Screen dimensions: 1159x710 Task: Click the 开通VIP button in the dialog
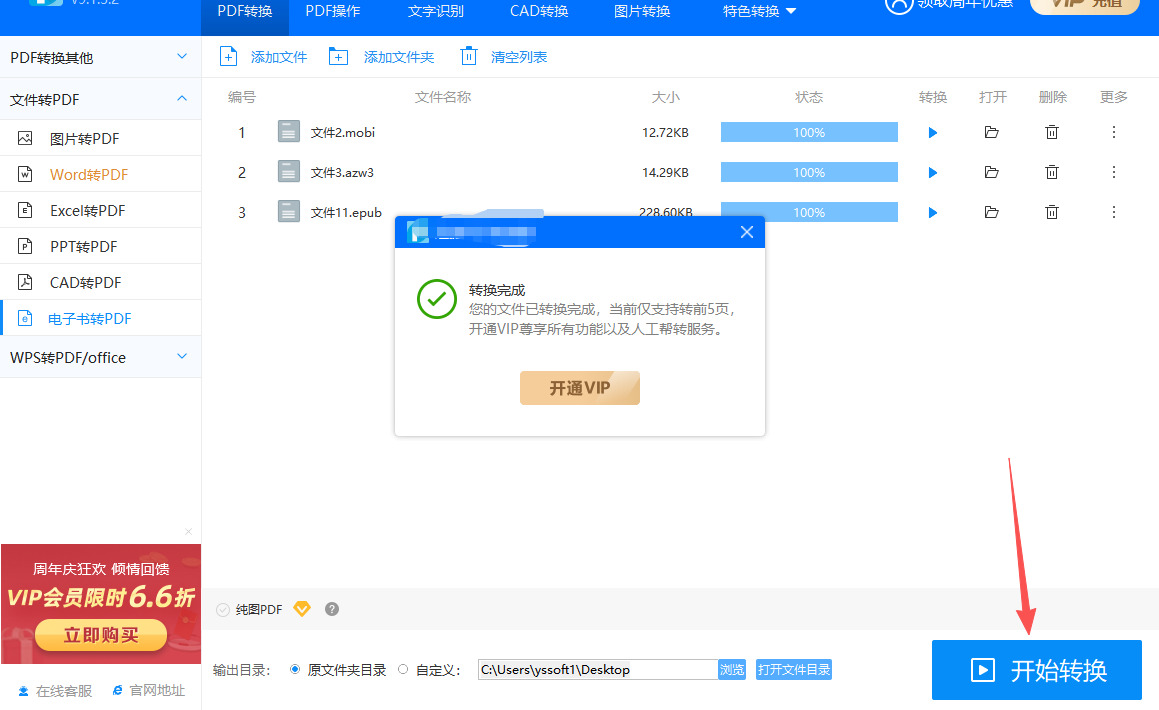pos(579,388)
